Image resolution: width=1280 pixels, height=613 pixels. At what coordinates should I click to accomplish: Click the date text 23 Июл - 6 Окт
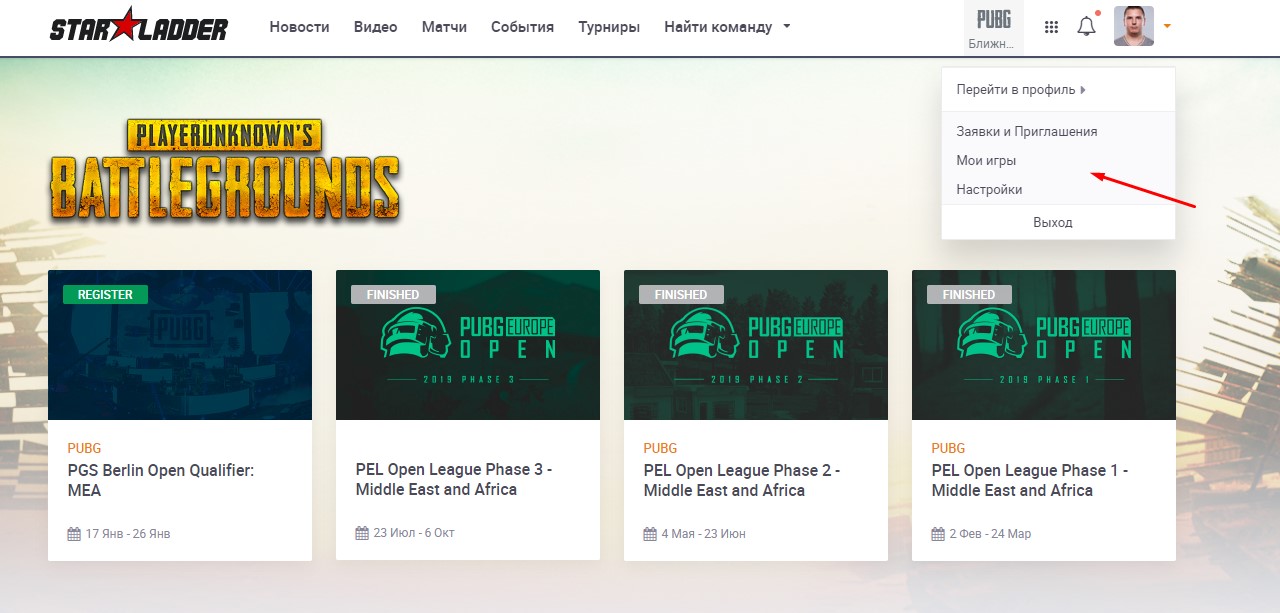[414, 533]
